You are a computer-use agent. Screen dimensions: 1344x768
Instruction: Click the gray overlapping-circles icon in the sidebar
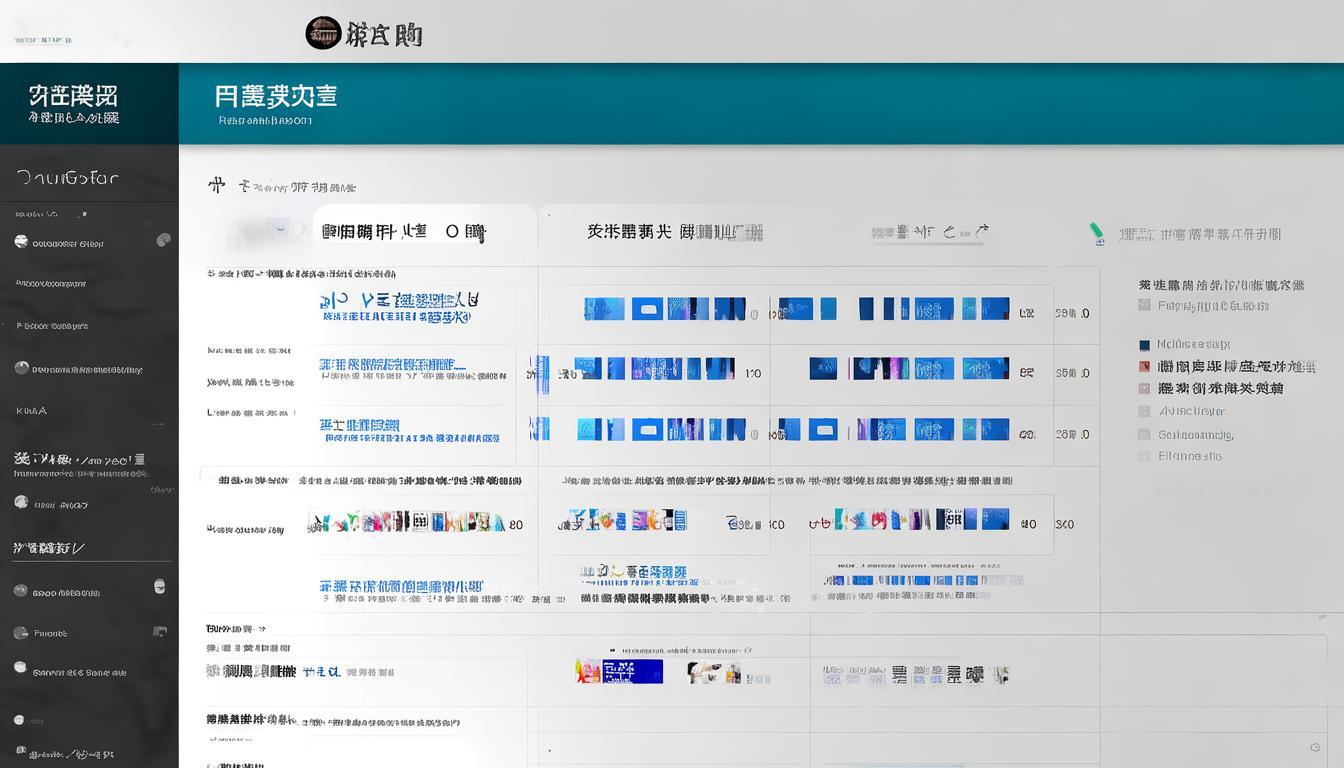pos(163,240)
